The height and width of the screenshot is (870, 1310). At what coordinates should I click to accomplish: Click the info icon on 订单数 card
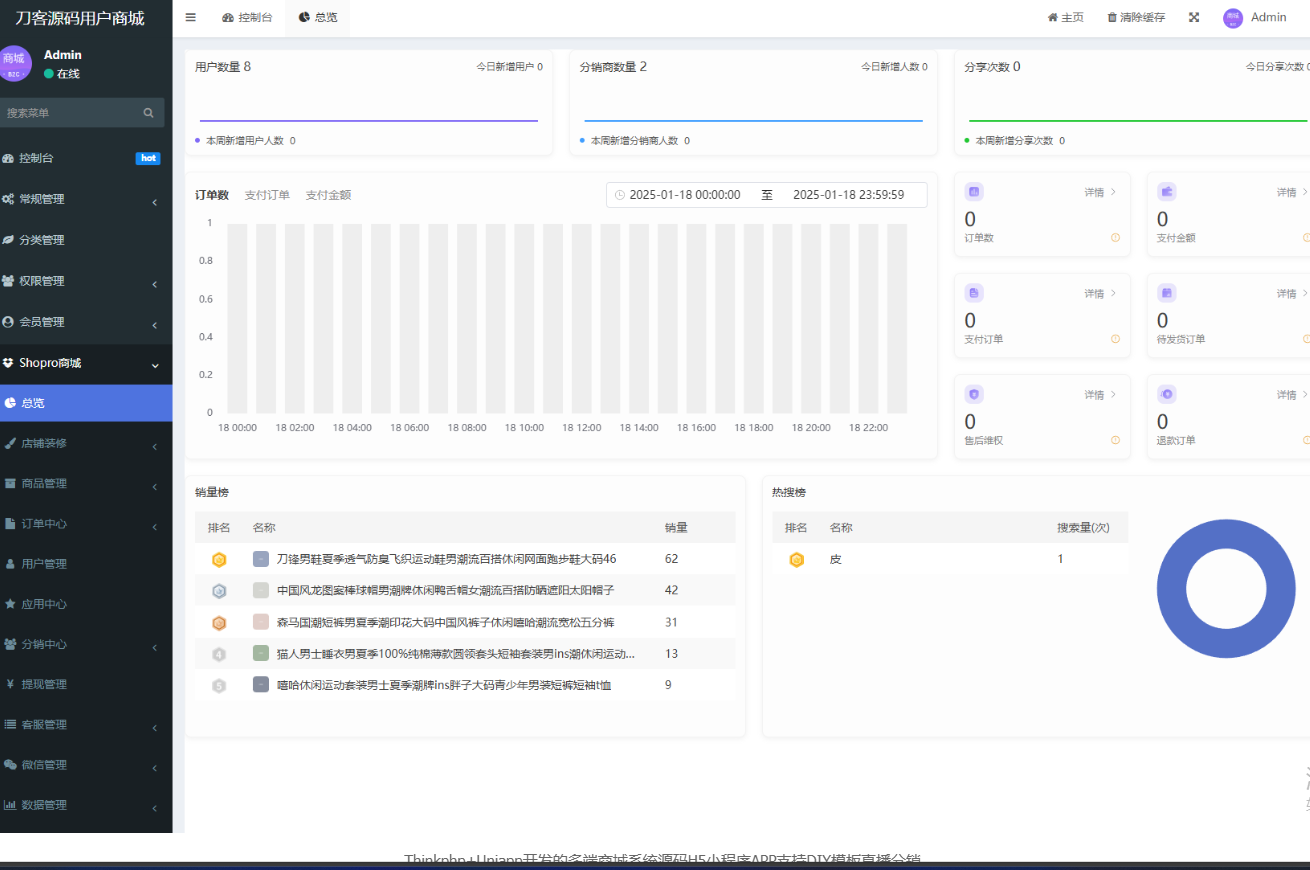1115,238
